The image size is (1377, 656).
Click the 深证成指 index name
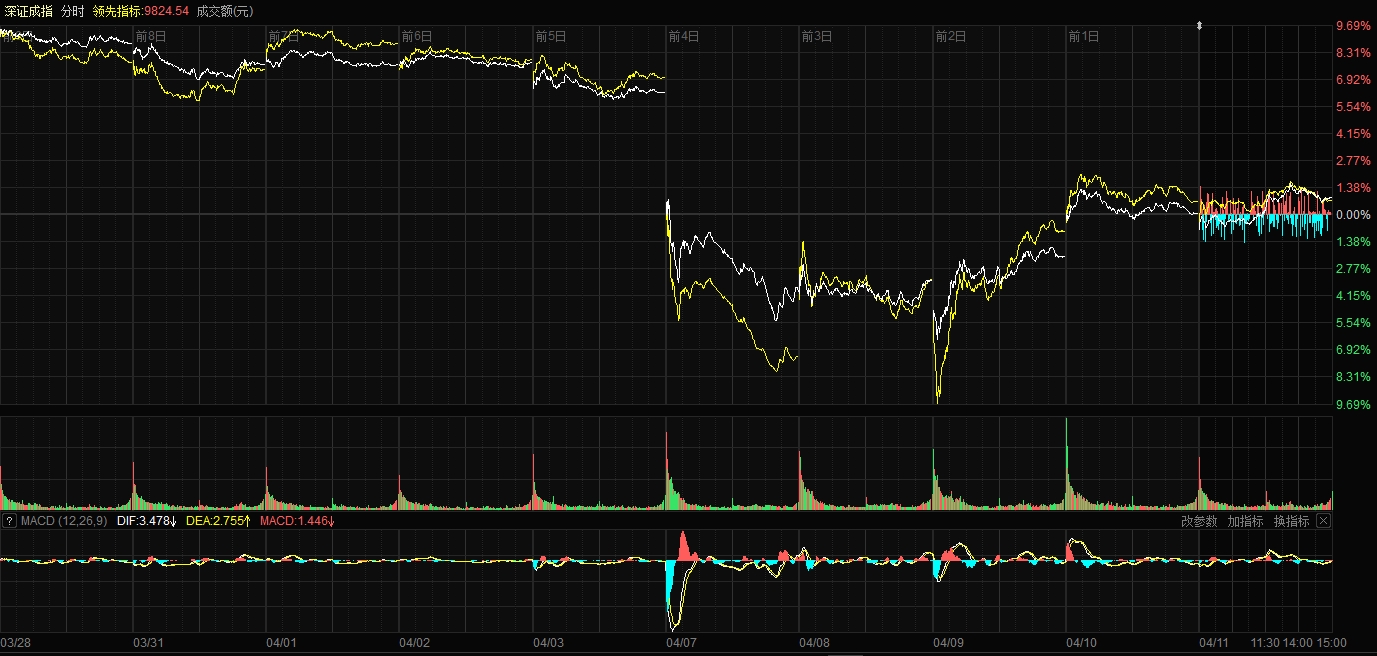tap(27, 11)
